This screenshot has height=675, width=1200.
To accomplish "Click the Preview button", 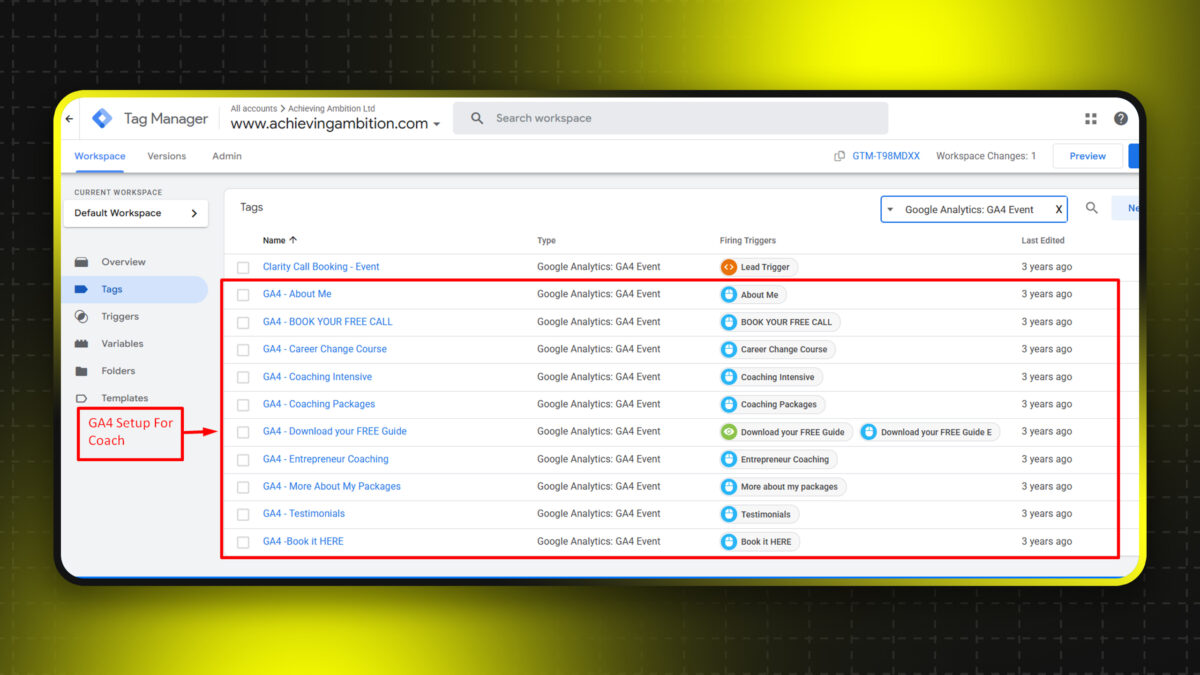I will click(1087, 156).
